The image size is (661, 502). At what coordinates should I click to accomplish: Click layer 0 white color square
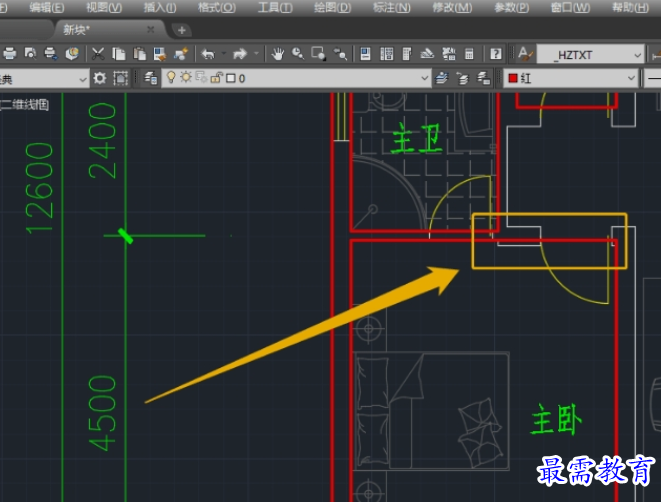pos(231,78)
